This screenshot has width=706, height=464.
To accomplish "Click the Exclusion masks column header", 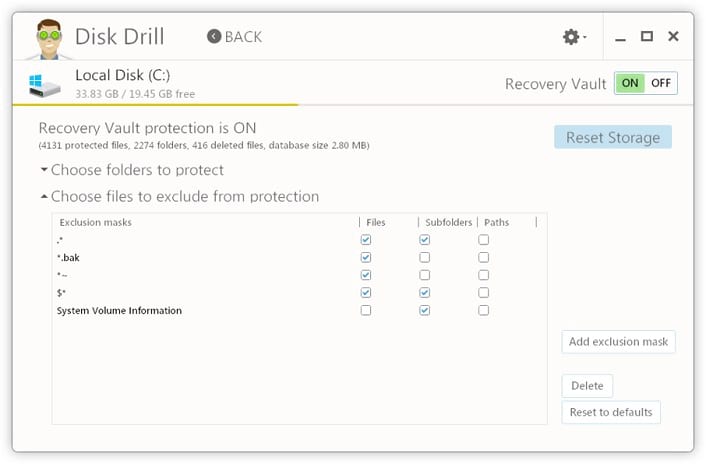I will coord(95,222).
